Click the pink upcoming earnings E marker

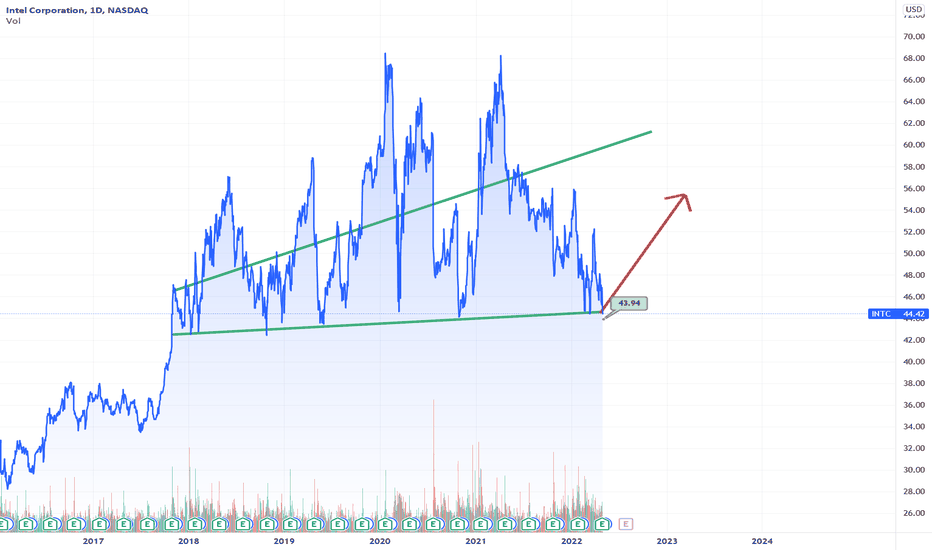tap(625, 524)
